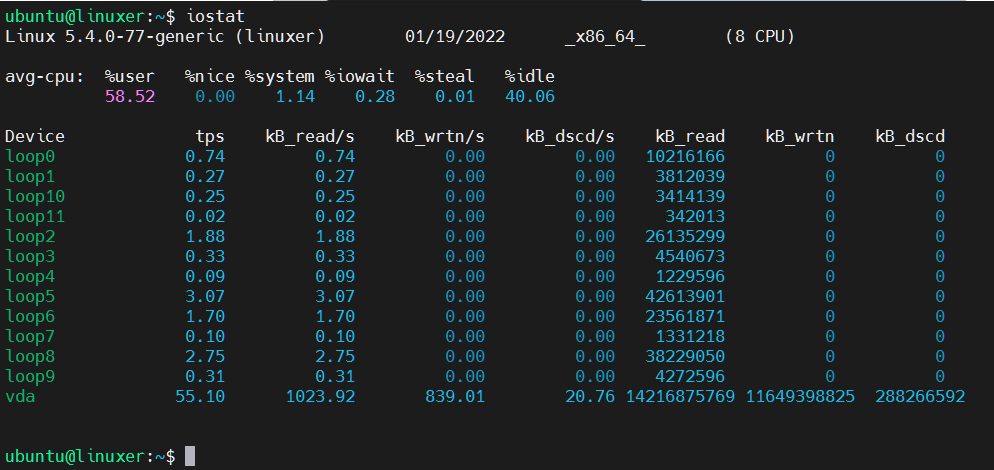
Task: Click loop11's kB_read value 342013
Action: pos(695,216)
